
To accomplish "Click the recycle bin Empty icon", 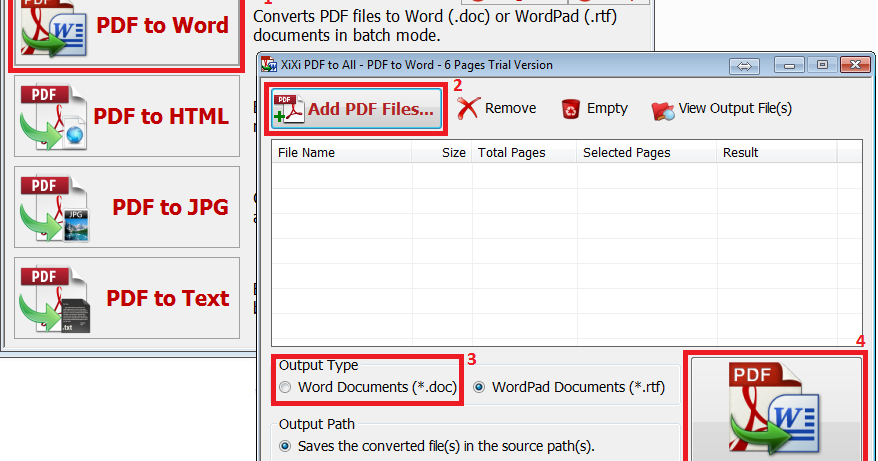I will [x=570, y=109].
